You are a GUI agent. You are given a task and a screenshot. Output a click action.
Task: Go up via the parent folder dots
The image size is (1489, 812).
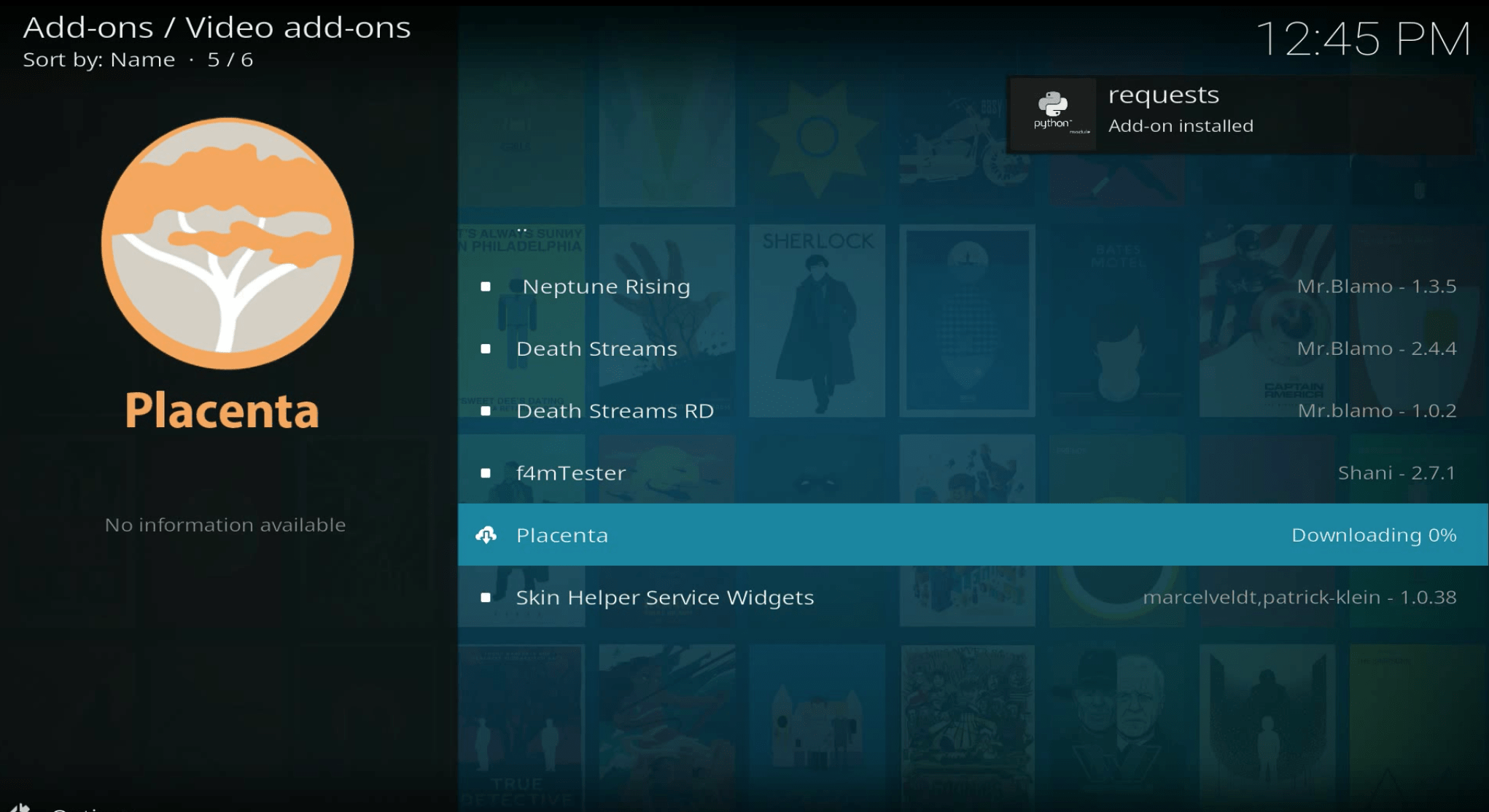[522, 230]
